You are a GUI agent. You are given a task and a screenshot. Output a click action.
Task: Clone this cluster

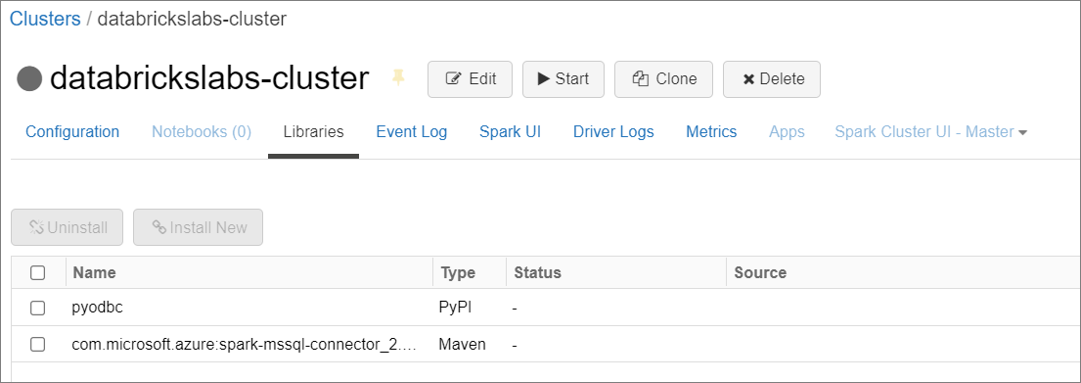pyautogui.click(x=663, y=79)
